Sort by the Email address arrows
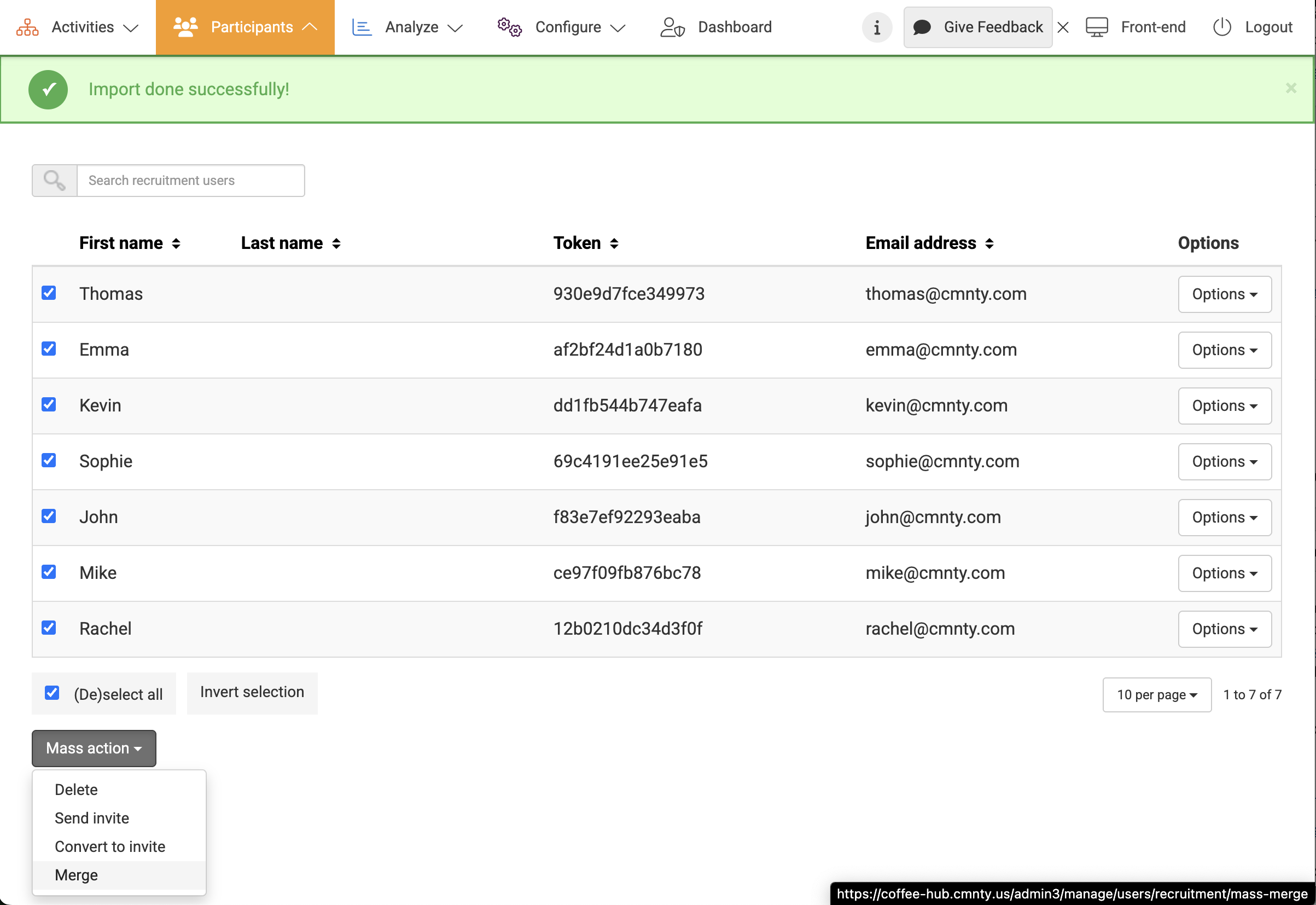Image resolution: width=1316 pixels, height=905 pixels. click(x=989, y=243)
